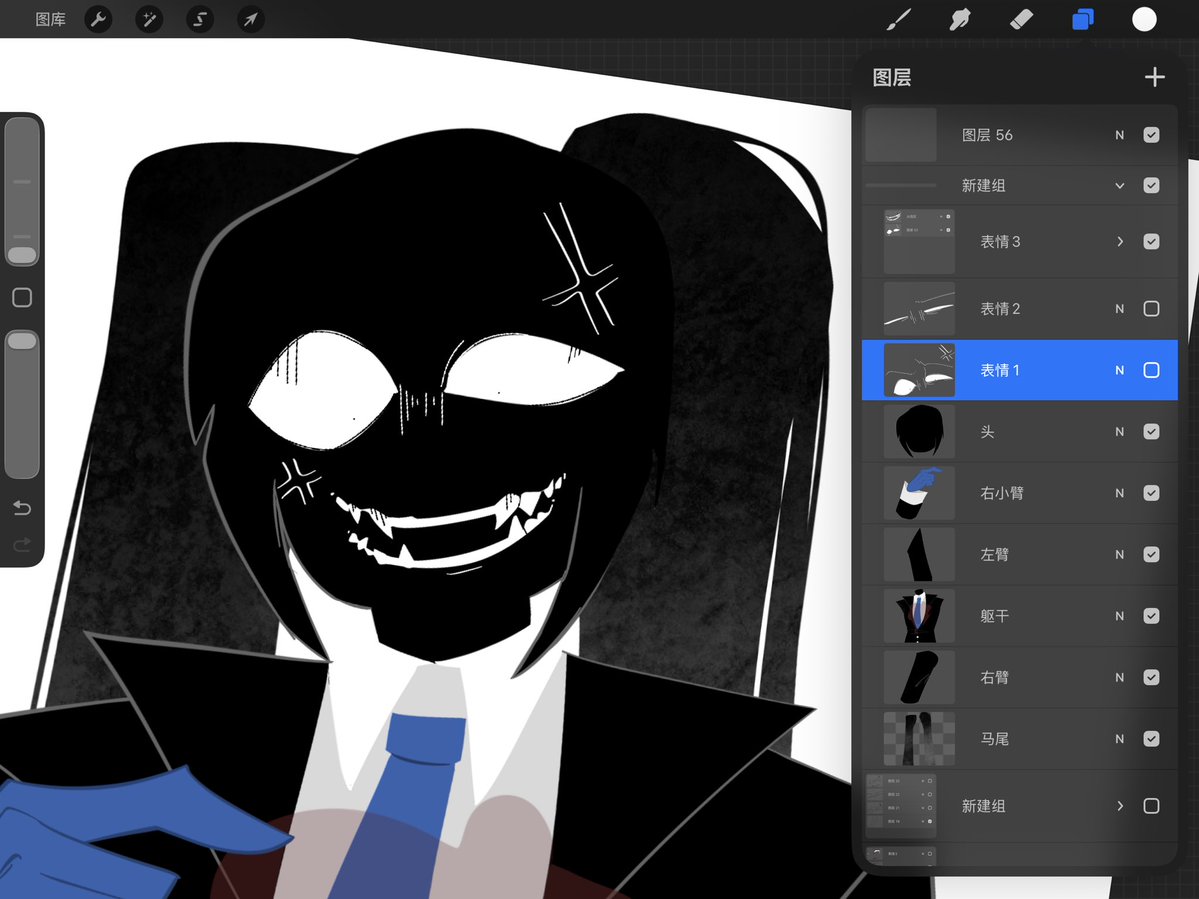
Task: Select the Smudge tool
Action: coord(960,19)
